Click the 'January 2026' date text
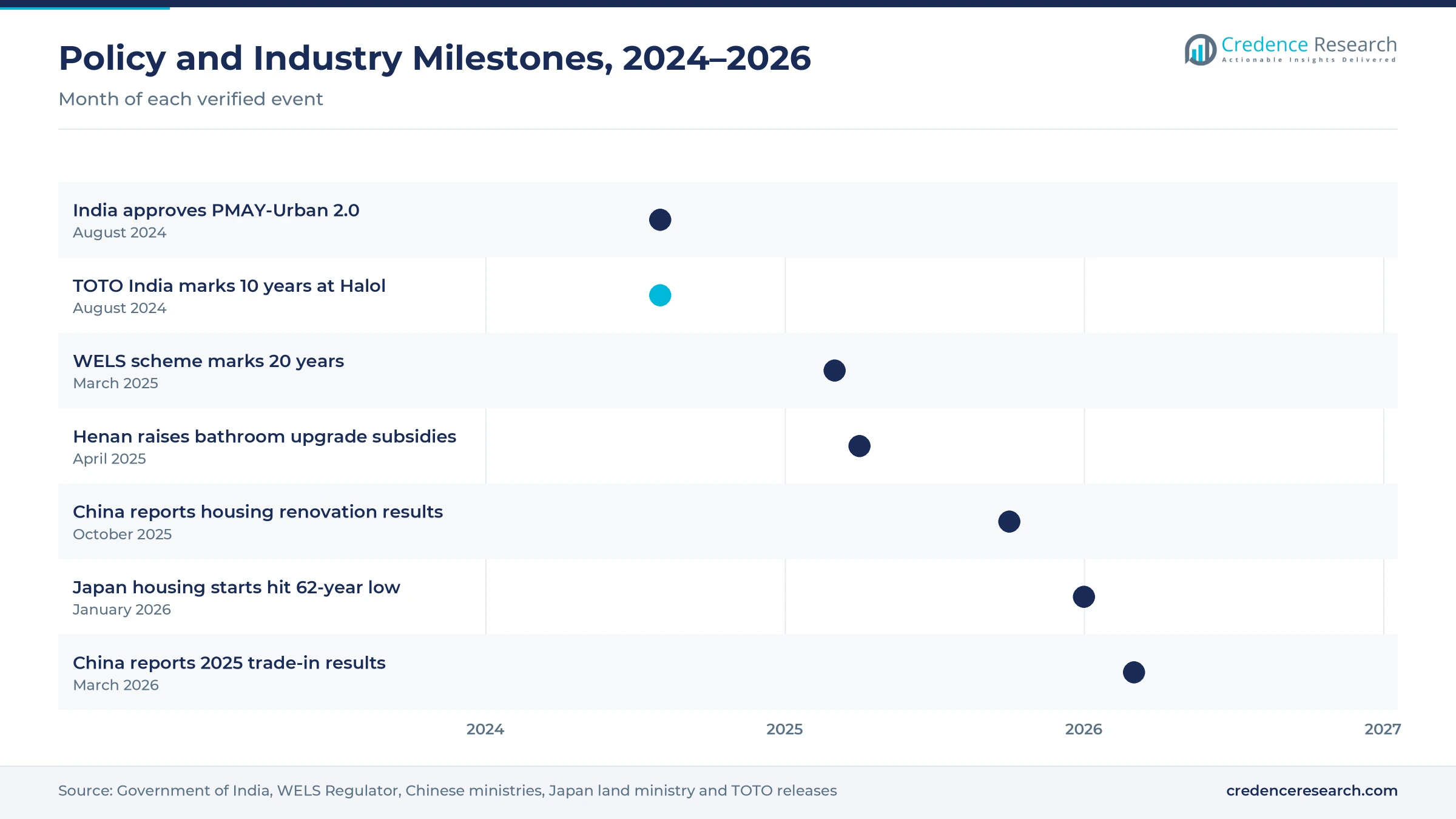The width and height of the screenshot is (1456, 819). click(x=121, y=610)
